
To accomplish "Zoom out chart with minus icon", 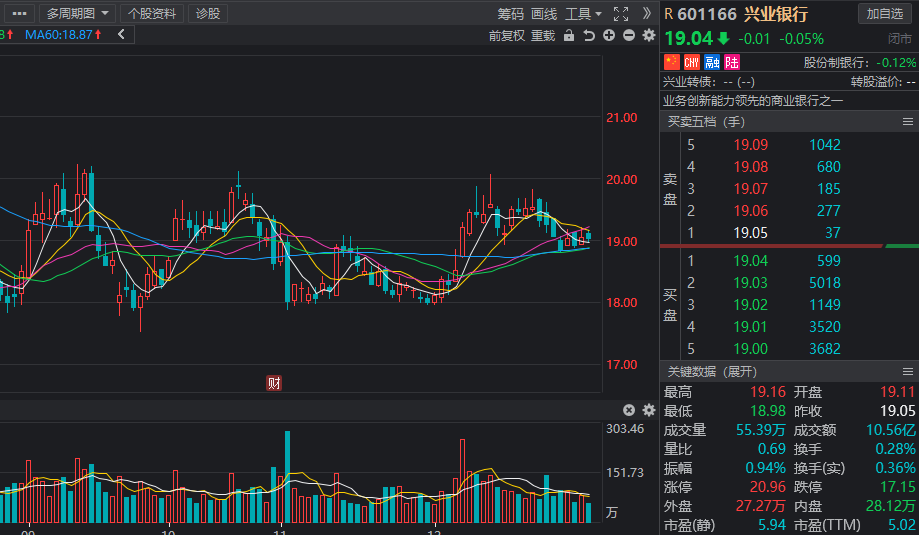I will (629, 36).
